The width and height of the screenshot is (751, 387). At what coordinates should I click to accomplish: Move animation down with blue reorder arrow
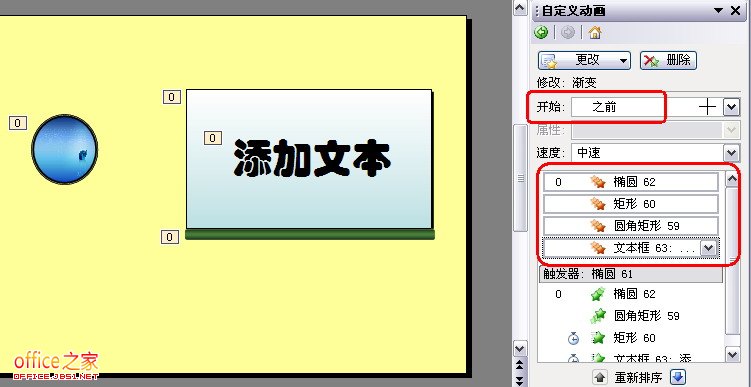678,377
